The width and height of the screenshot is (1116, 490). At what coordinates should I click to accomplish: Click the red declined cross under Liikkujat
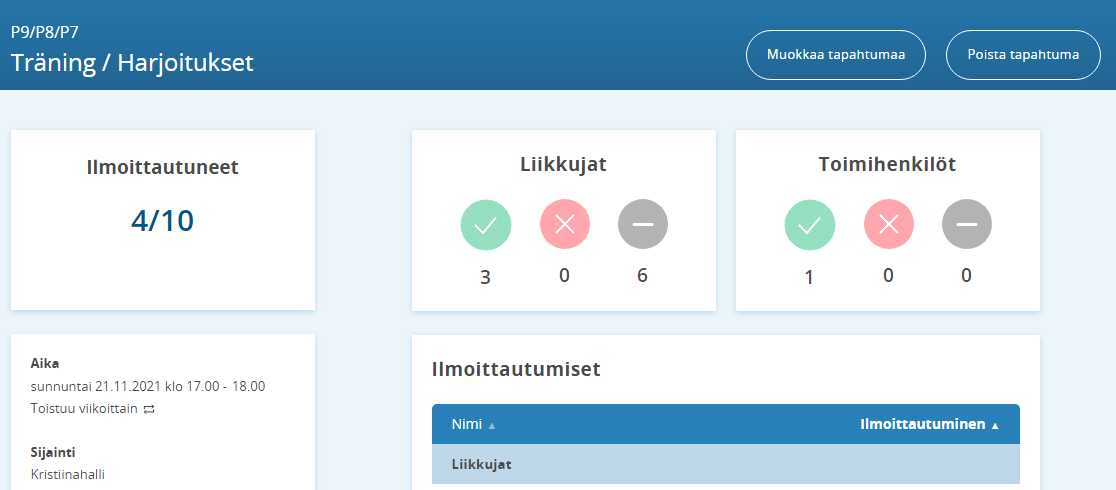point(564,224)
